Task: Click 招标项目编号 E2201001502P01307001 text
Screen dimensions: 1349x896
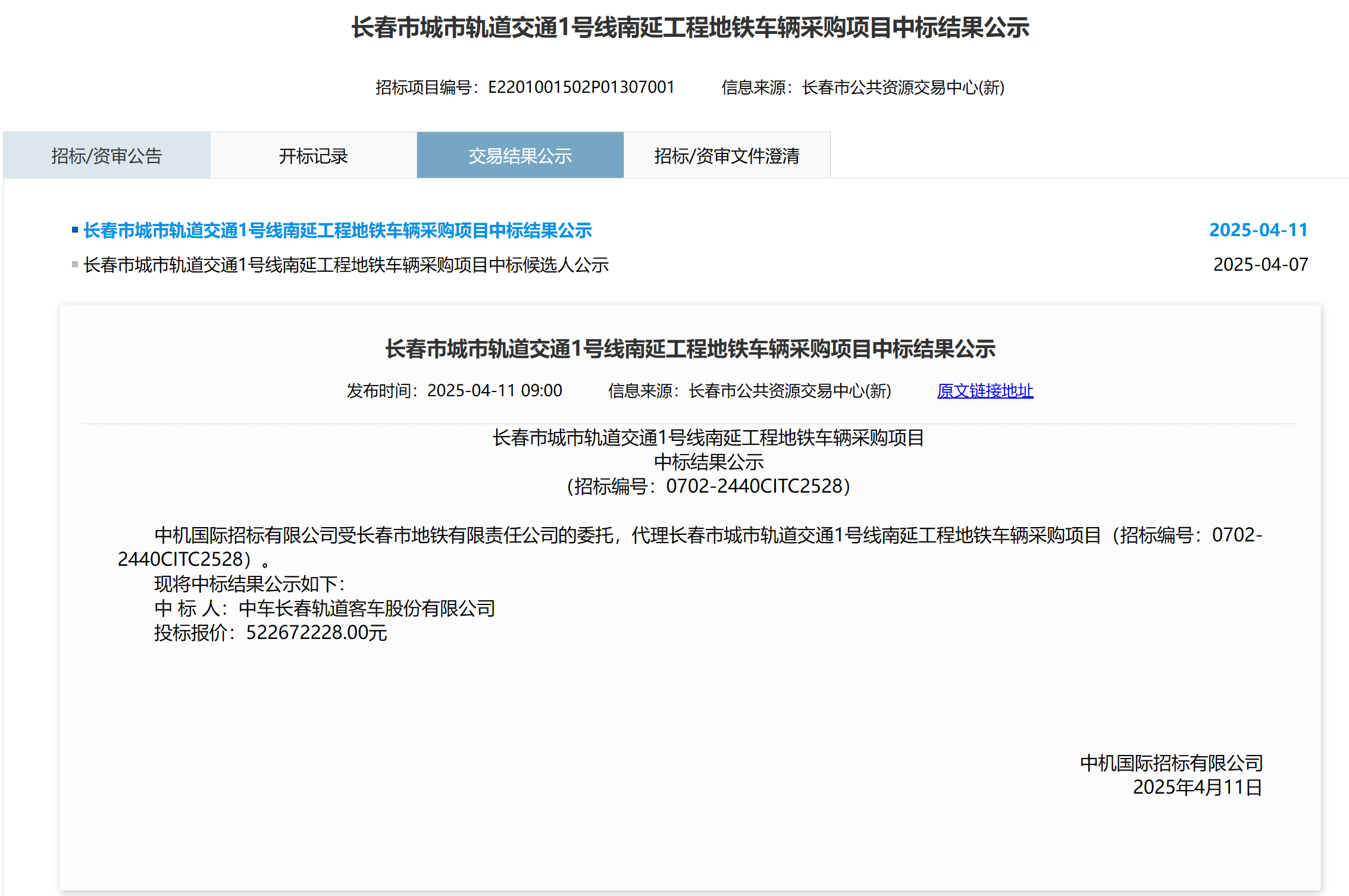Action: pyautogui.click(x=525, y=87)
